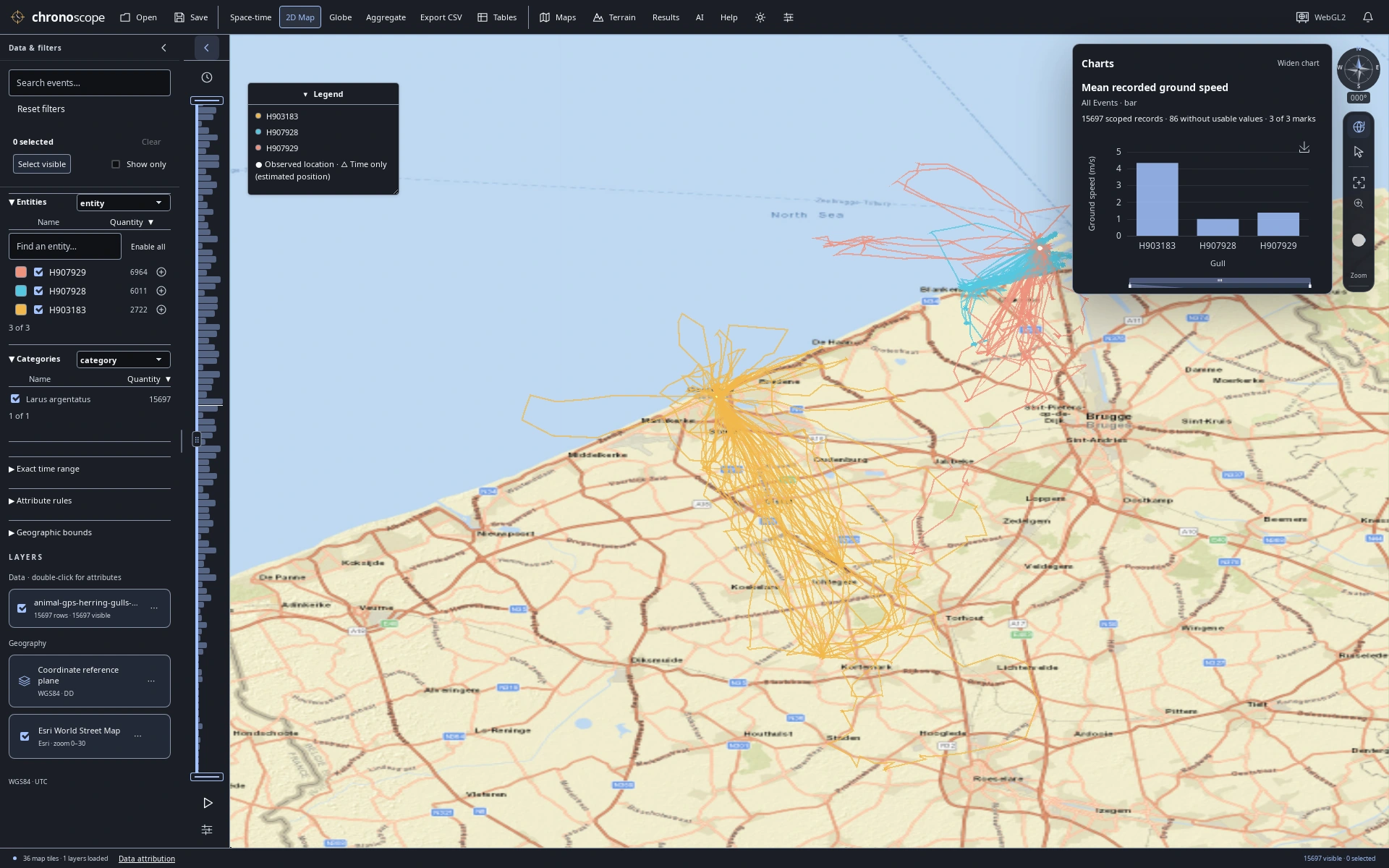This screenshot has height=868, width=1389.
Task: Reset orientation with the compass
Action: 1358,69
